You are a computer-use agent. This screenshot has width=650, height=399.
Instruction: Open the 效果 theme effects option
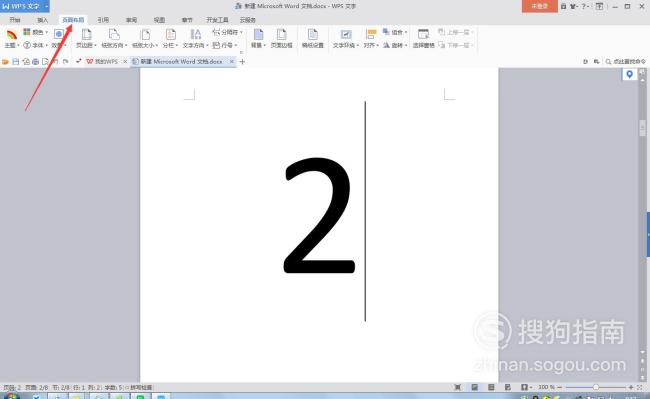tap(59, 39)
